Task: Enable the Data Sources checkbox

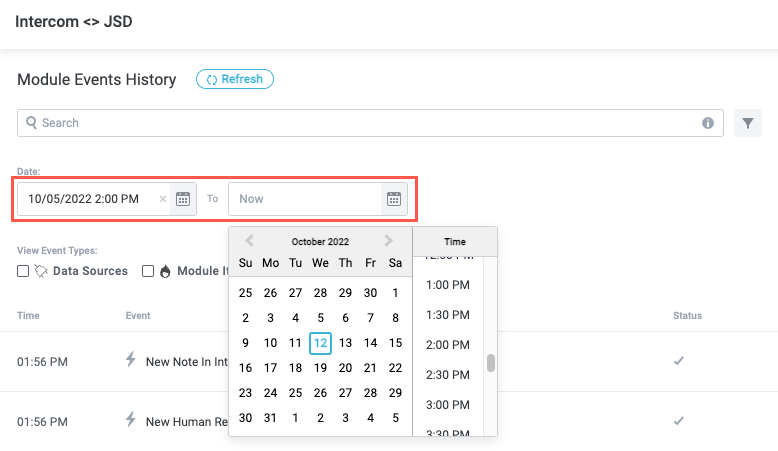Action: [23, 271]
